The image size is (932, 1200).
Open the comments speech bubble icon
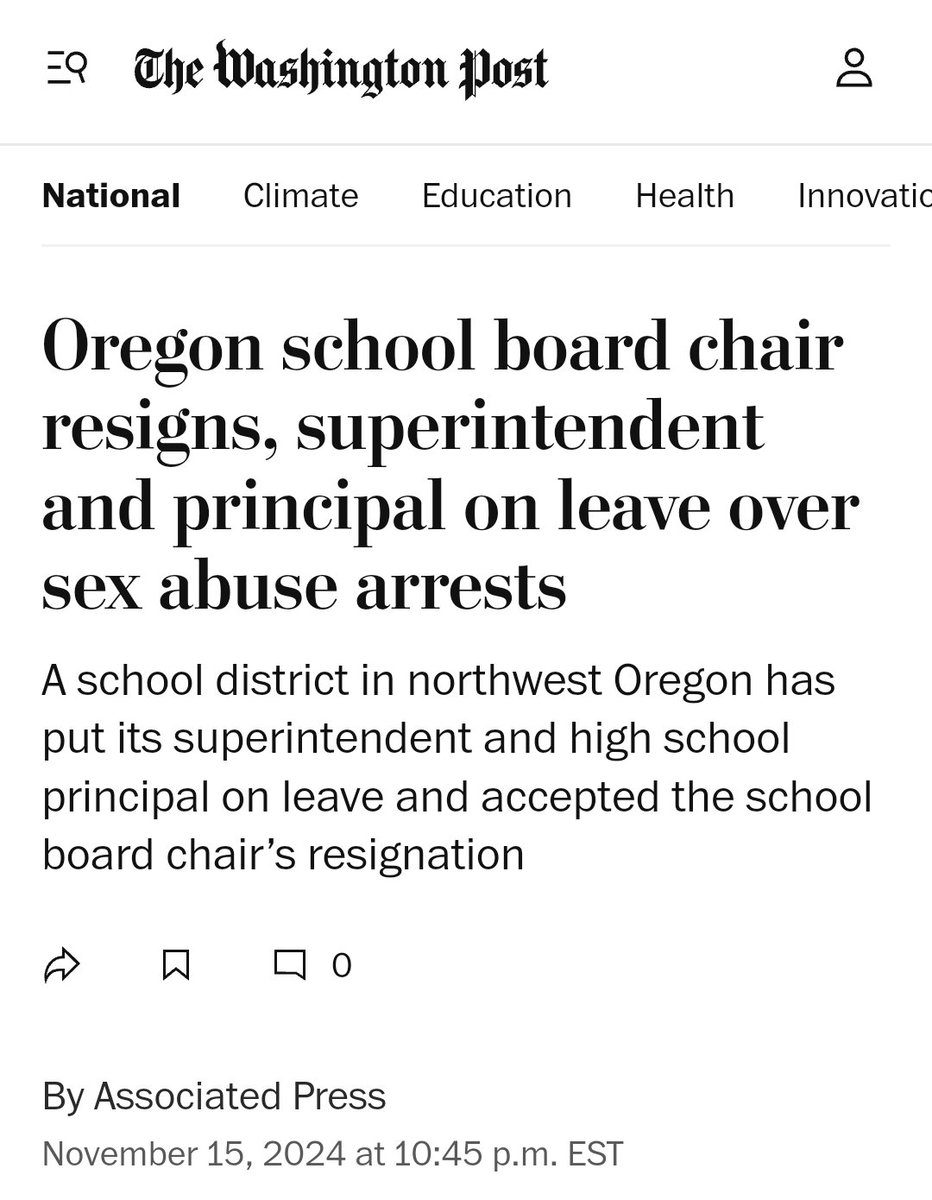click(290, 965)
